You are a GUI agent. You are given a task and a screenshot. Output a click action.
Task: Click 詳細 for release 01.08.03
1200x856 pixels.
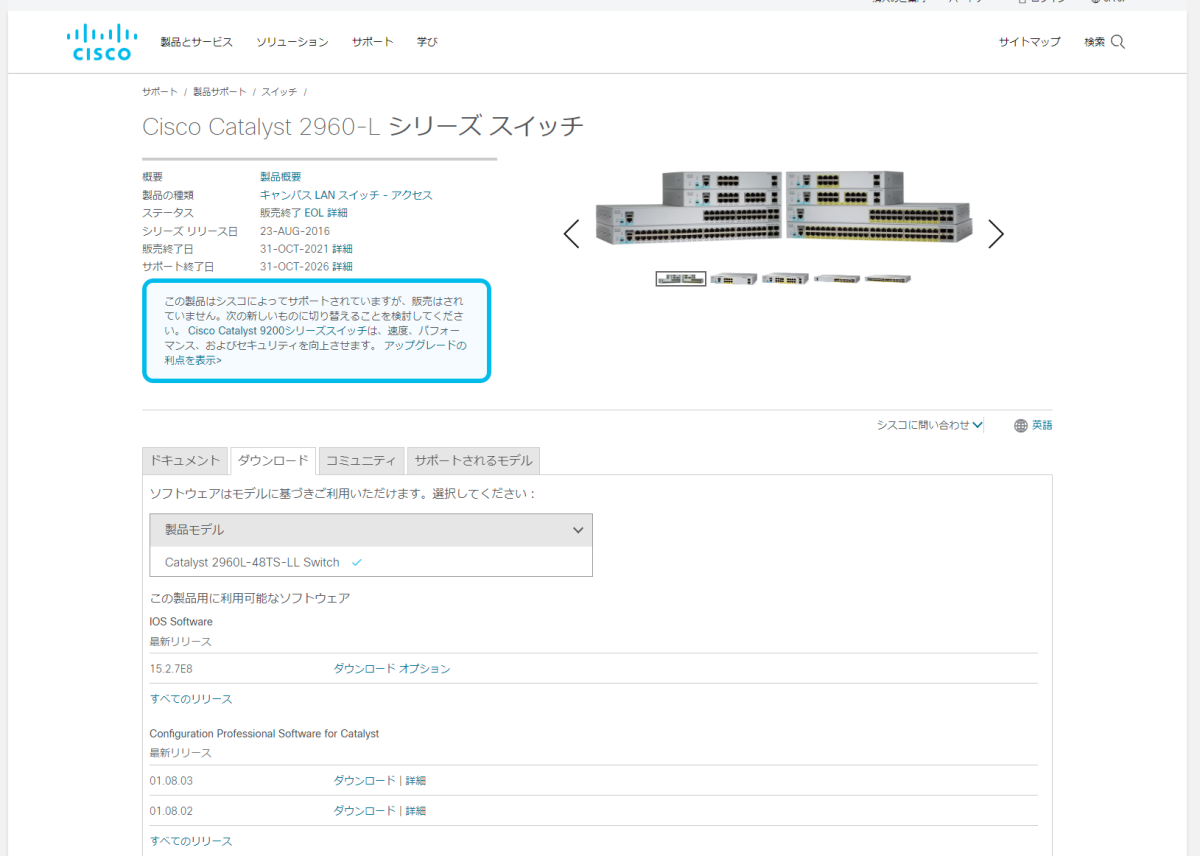tap(415, 781)
